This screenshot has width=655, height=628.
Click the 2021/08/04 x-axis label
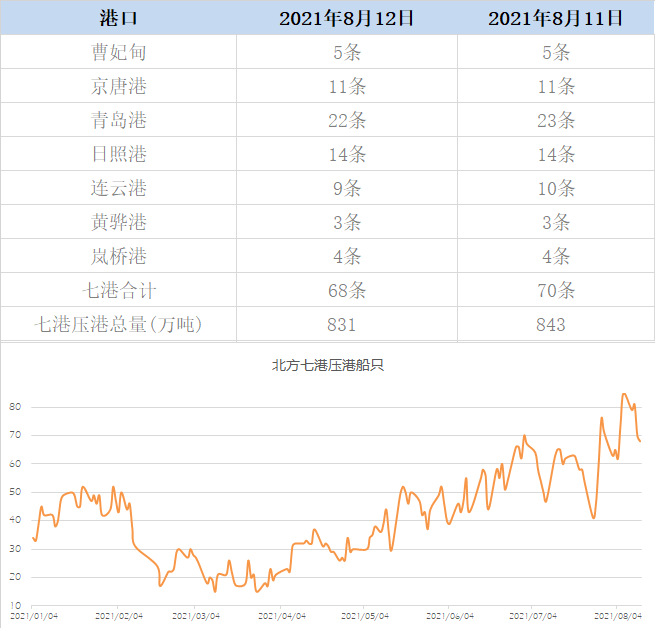[618, 616]
